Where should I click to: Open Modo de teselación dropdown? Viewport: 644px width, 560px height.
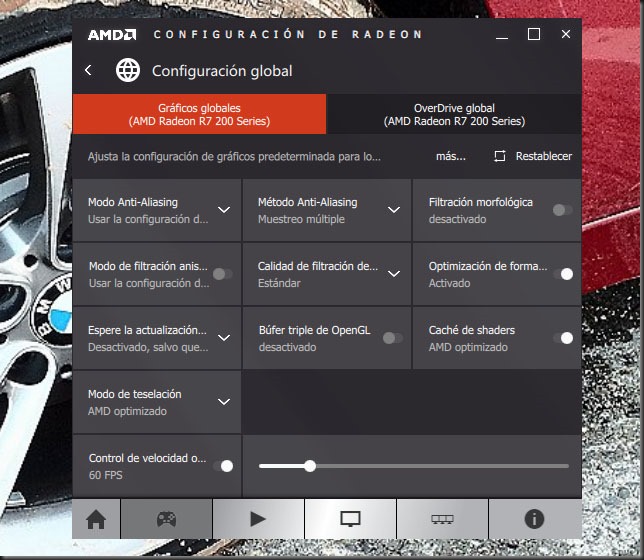tap(224, 402)
